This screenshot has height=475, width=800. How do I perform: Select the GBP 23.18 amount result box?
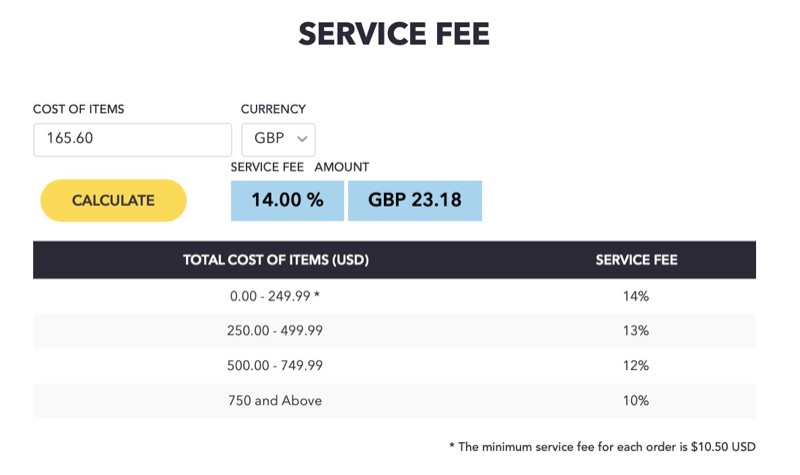click(x=415, y=201)
